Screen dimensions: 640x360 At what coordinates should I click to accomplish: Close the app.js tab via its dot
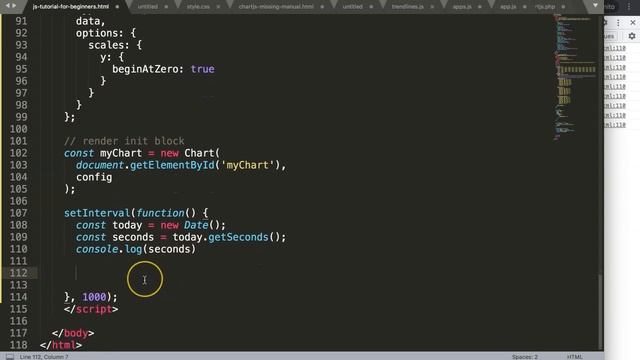[x=524, y=7]
